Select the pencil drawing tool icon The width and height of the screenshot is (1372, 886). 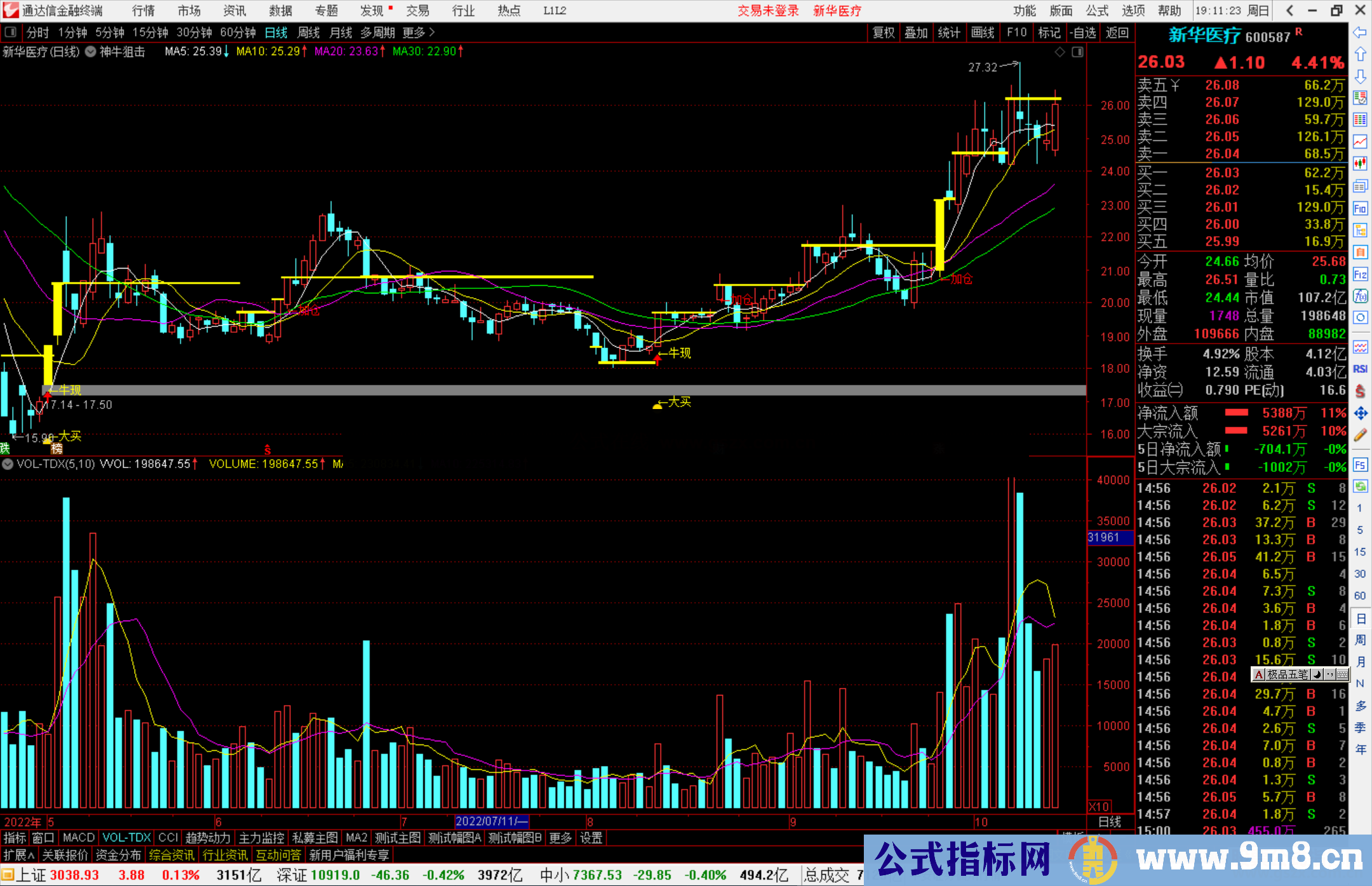[x=1360, y=436]
